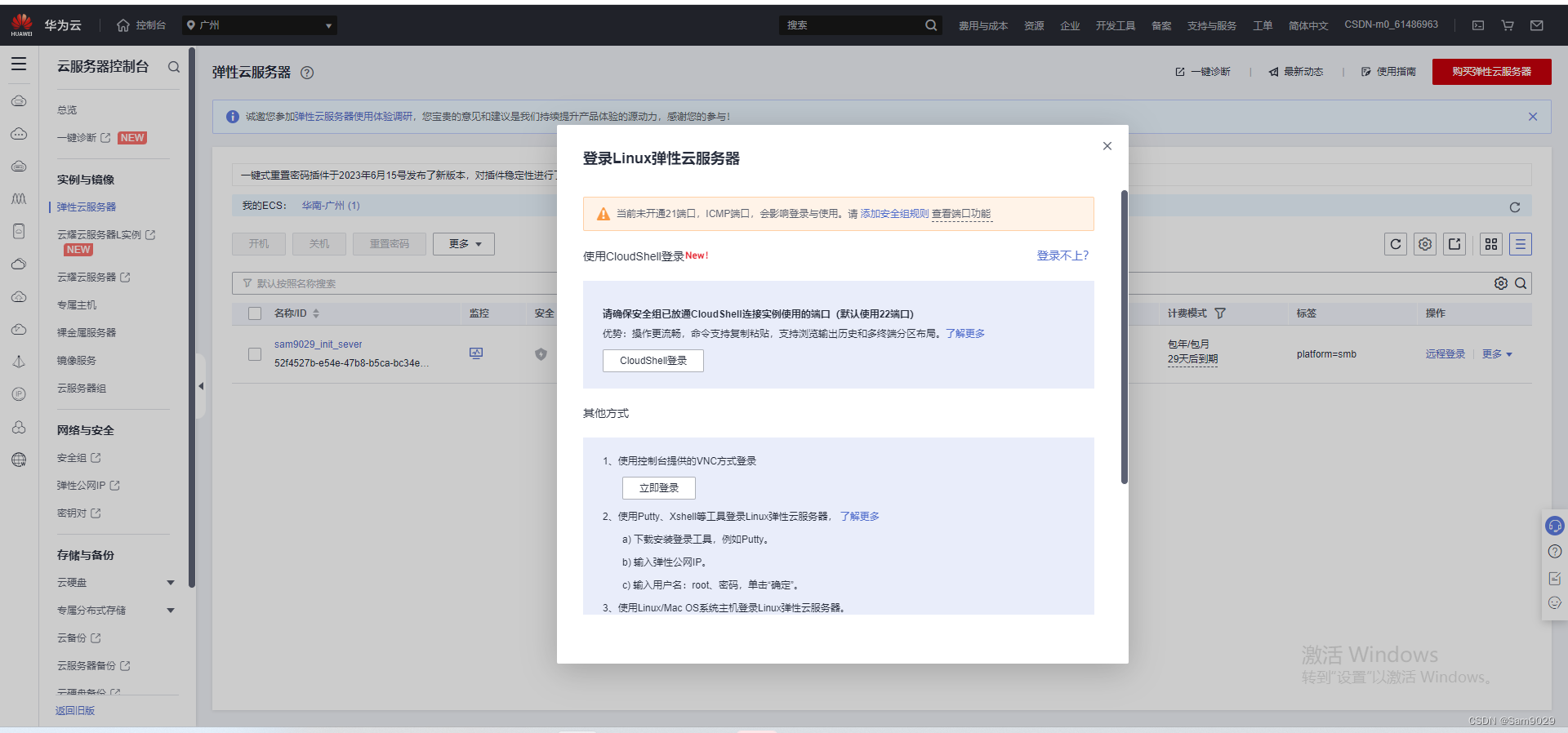The image size is (1568, 733).
Task: Open 云服务器组 in sidebar
Action: tap(82, 389)
